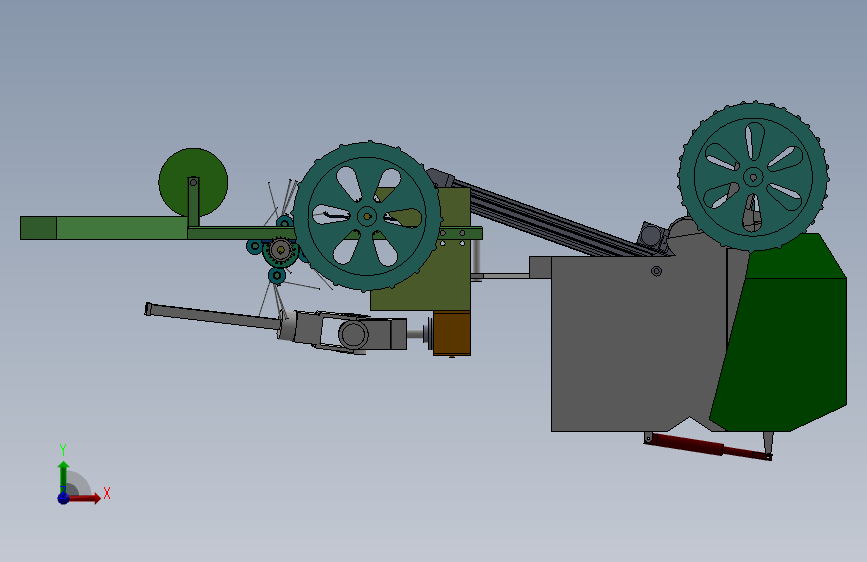
Task: Select the teal spoked wheel in the model's center
Action: click(x=367, y=216)
